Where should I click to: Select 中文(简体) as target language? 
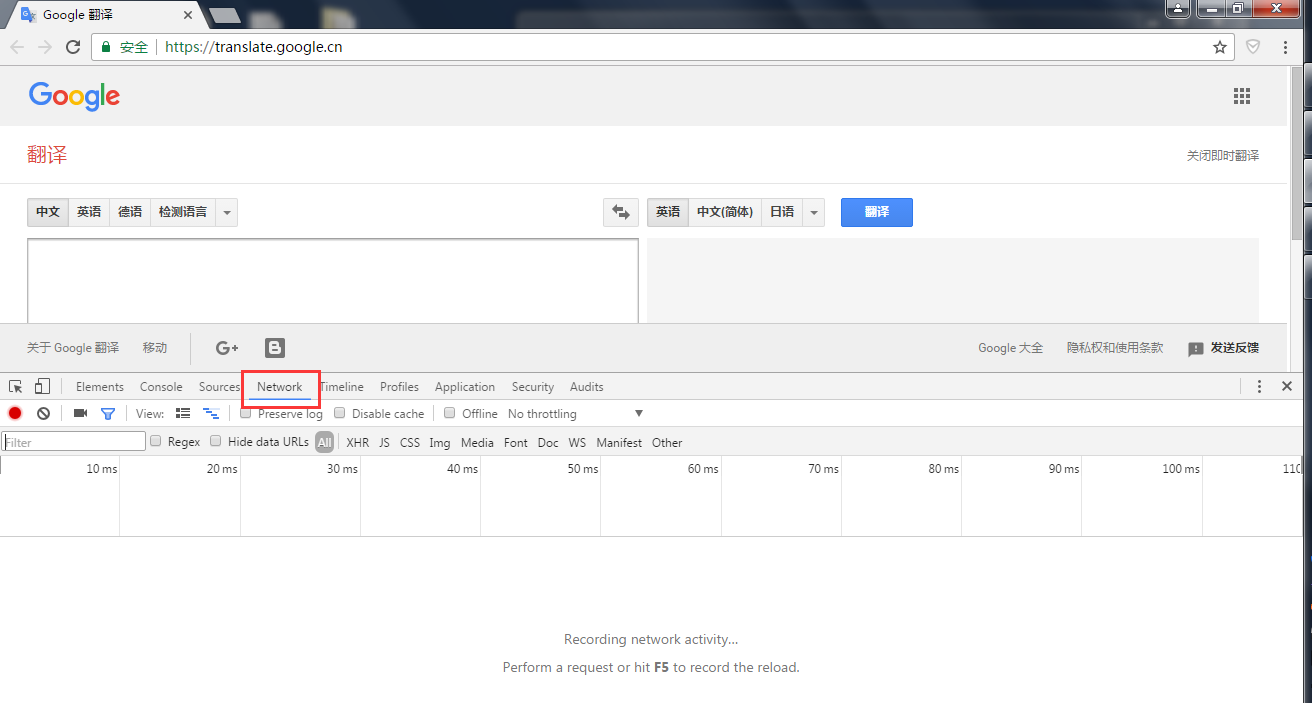(x=725, y=212)
